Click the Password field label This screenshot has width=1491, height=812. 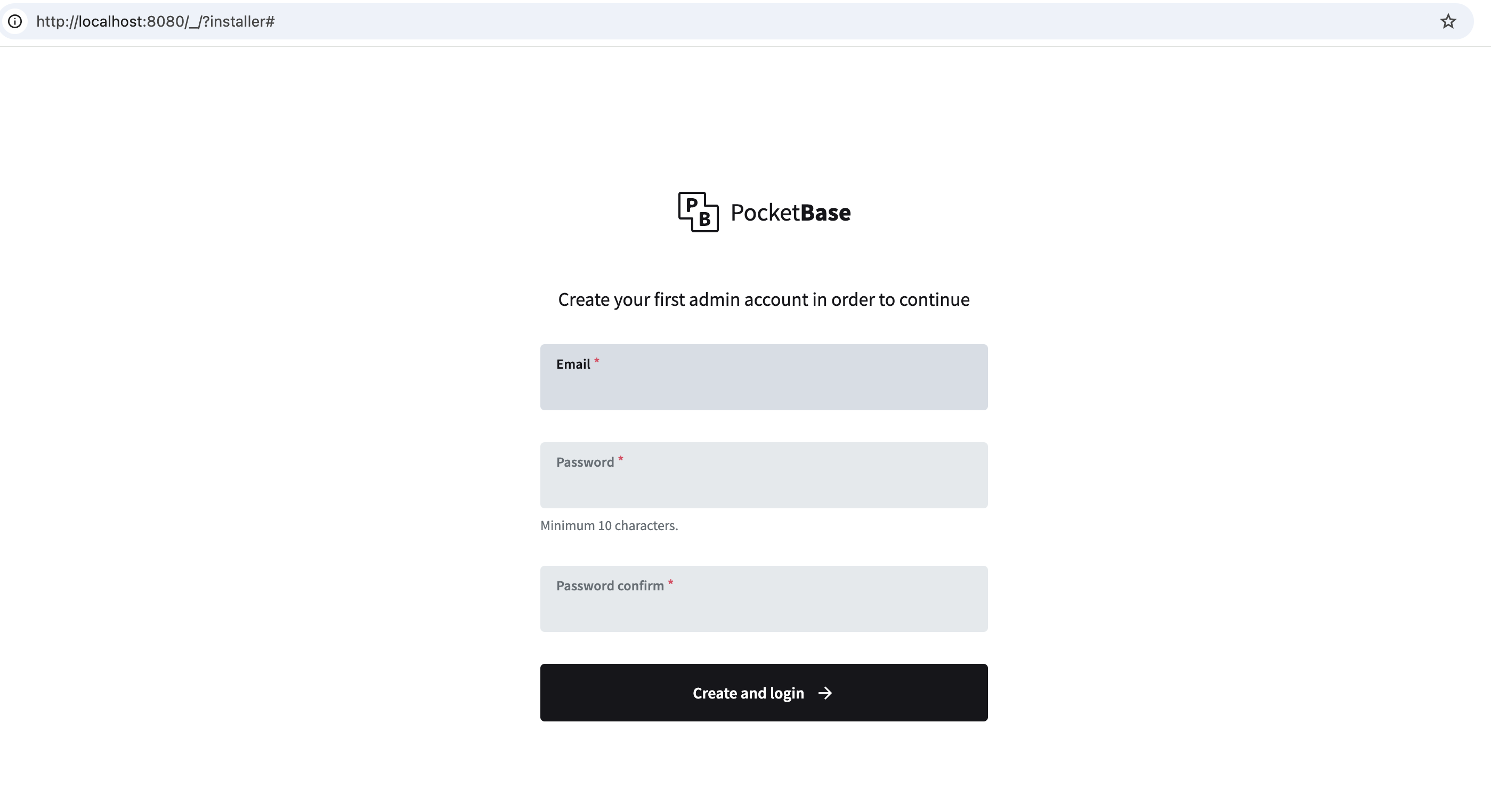[x=585, y=462]
